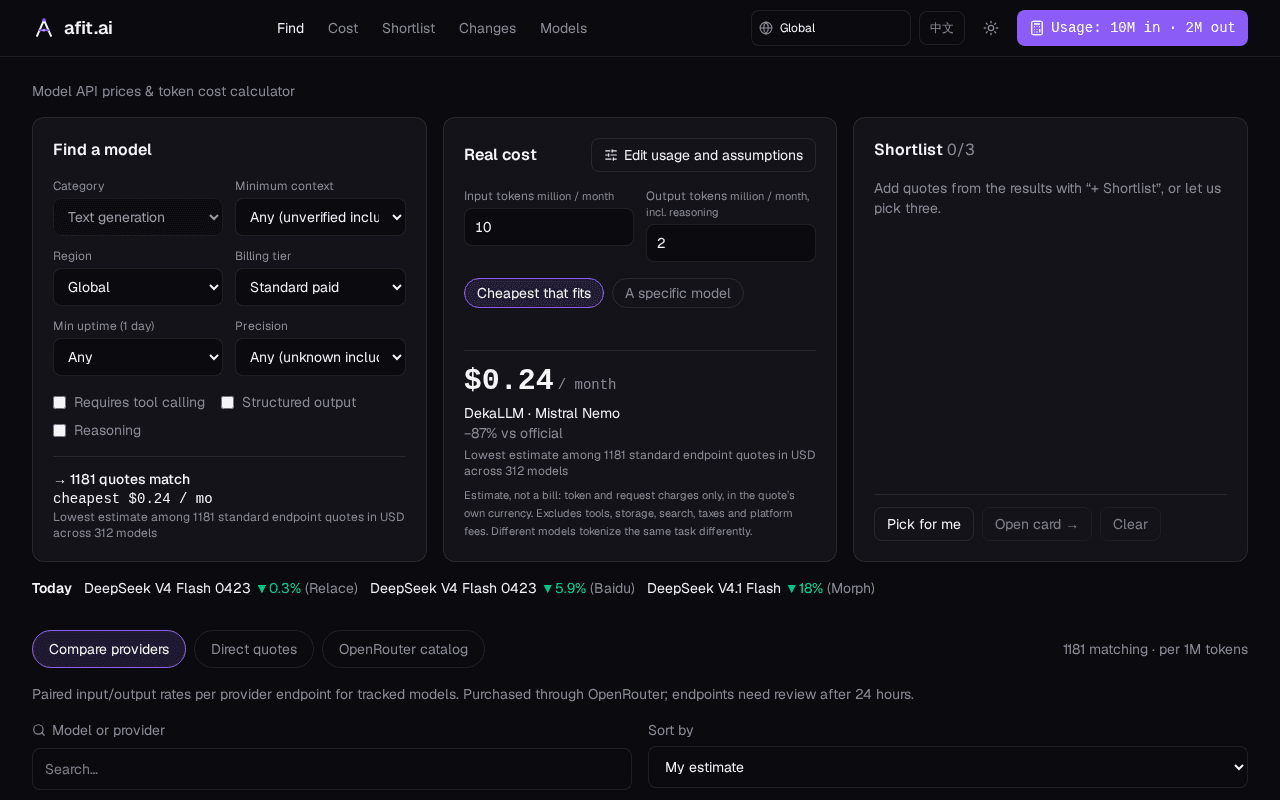1280x800 pixels.
Task: Open the Region dropdown in Find a model
Action: pyautogui.click(x=138, y=287)
